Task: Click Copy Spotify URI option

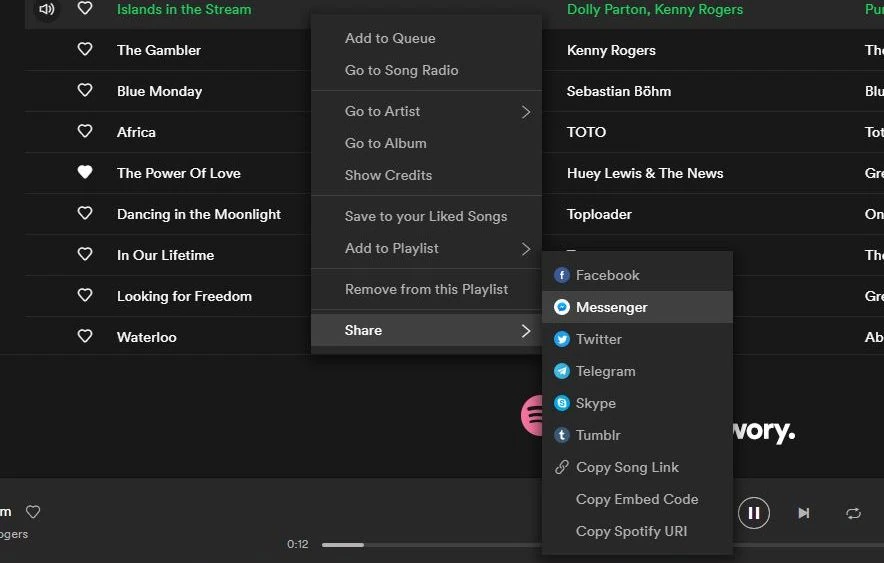Action: pos(631,531)
